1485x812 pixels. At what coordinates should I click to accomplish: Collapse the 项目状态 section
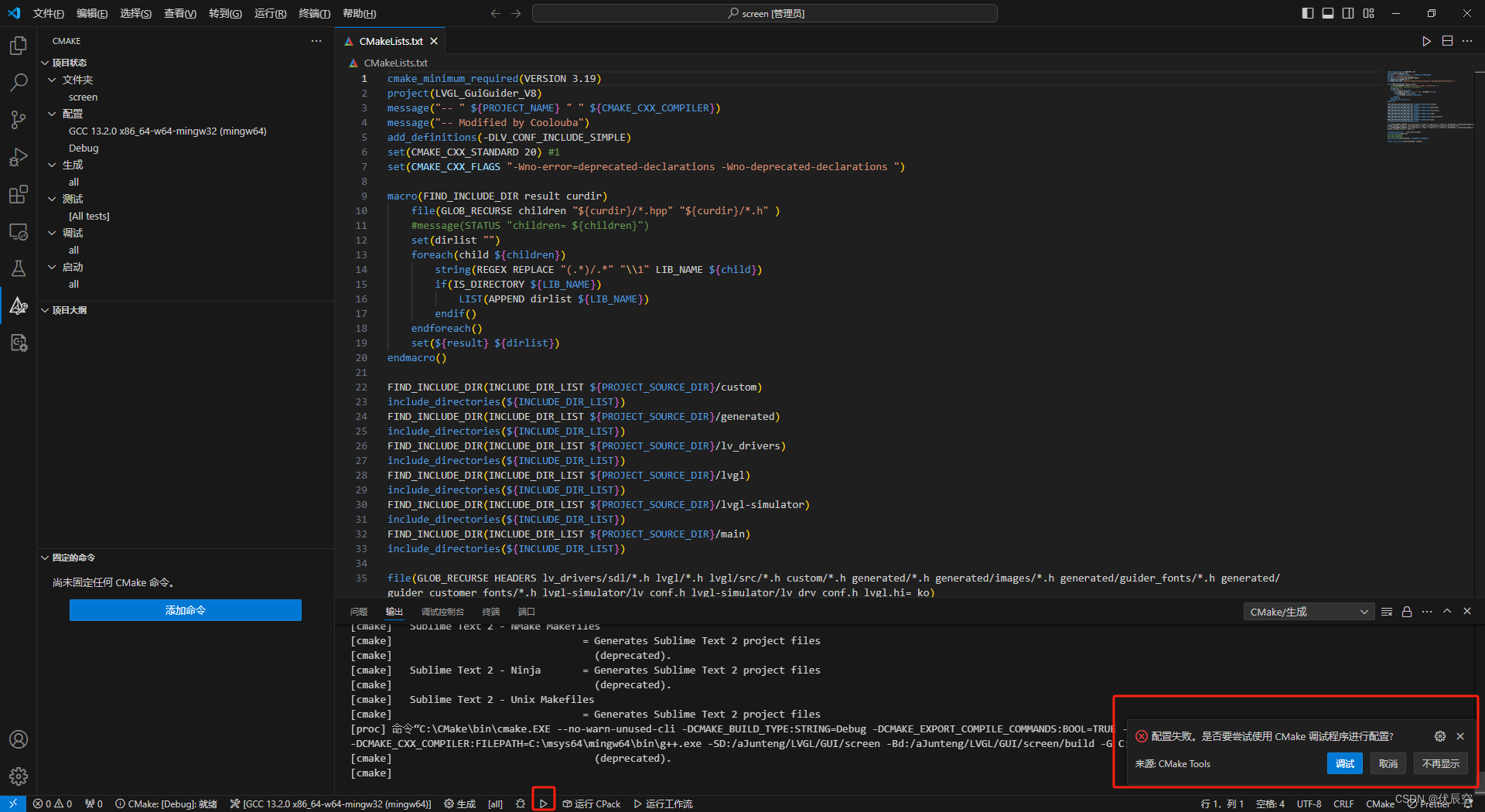45,63
